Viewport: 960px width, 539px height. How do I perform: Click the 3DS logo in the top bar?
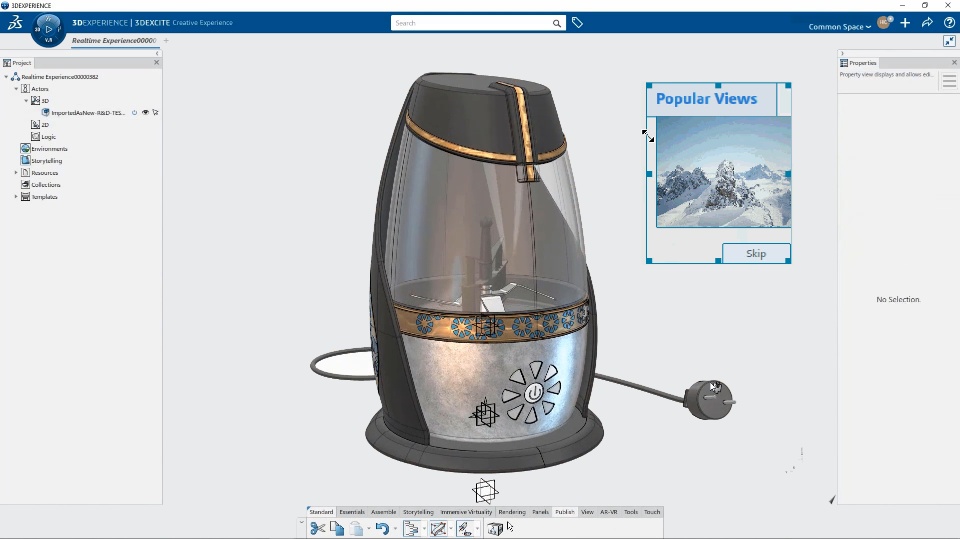pyautogui.click(x=15, y=23)
